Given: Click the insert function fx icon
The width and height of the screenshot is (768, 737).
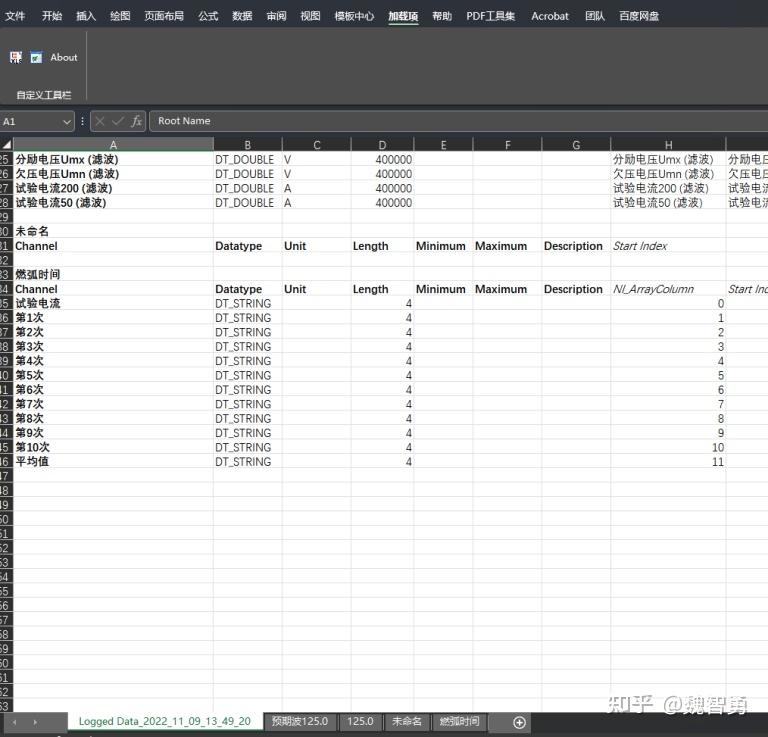Looking at the screenshot, I should [136, 121].
